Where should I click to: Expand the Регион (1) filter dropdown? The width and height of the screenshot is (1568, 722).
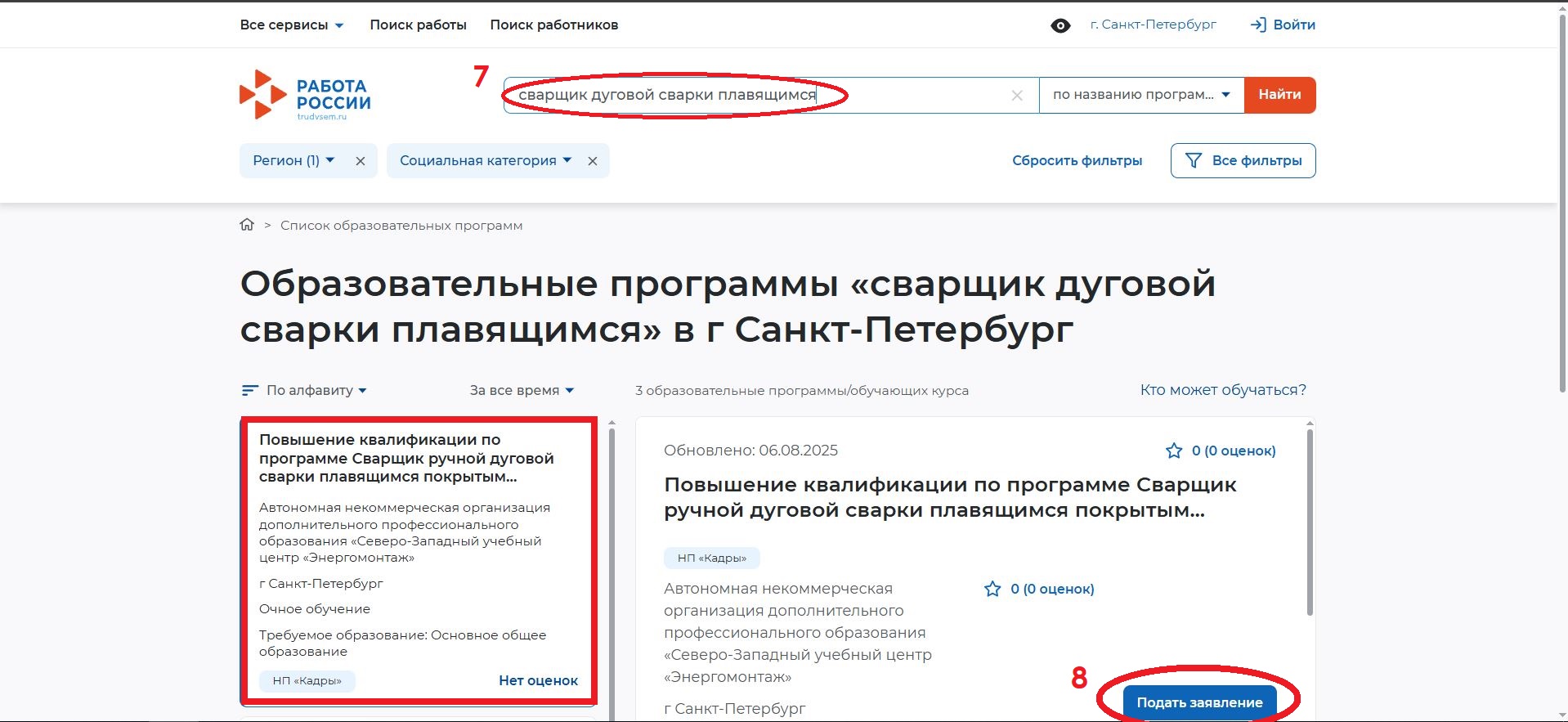point(293,161)
